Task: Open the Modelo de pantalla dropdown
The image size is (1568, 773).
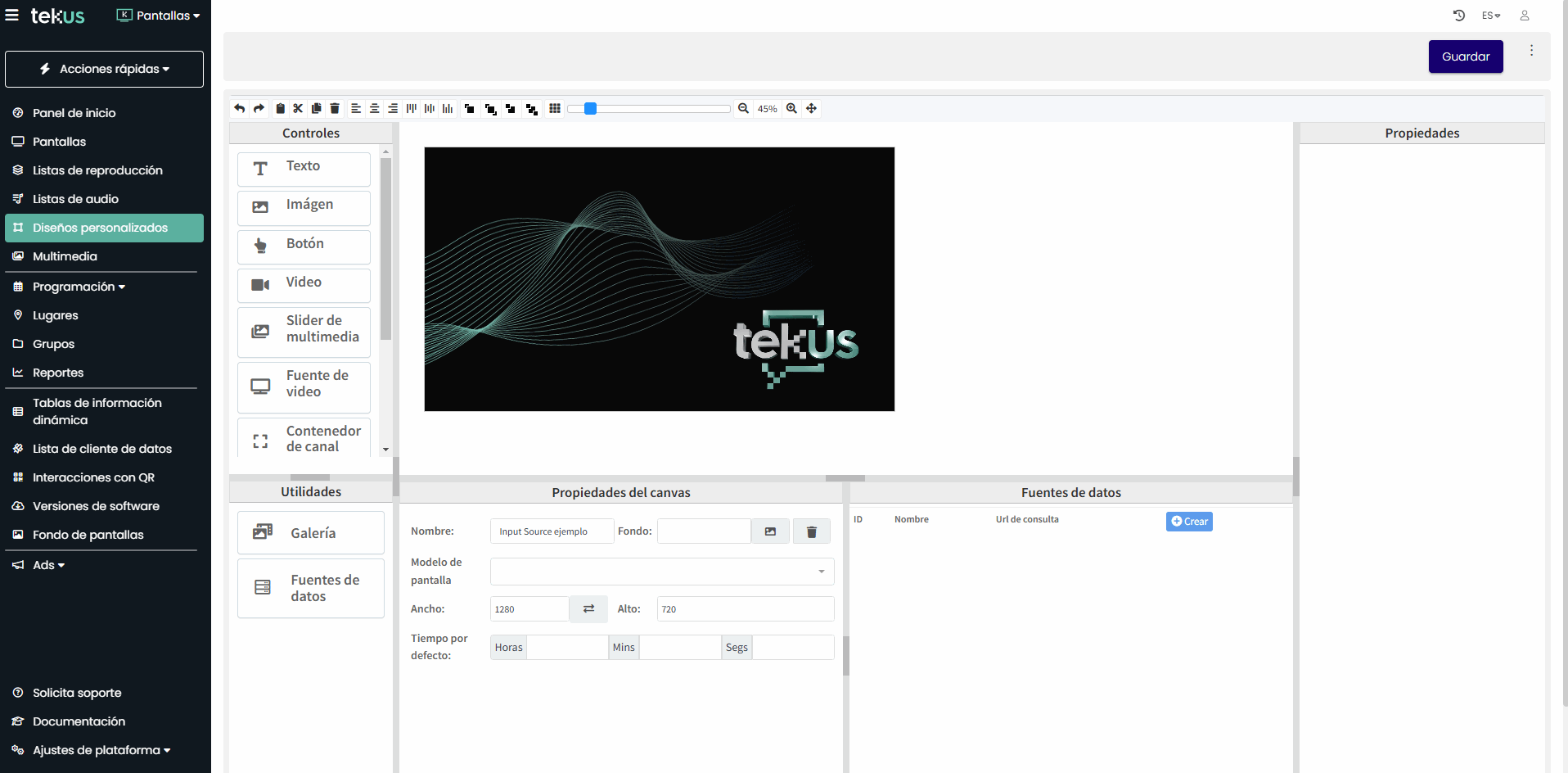Action: click(x=661, y=572)
